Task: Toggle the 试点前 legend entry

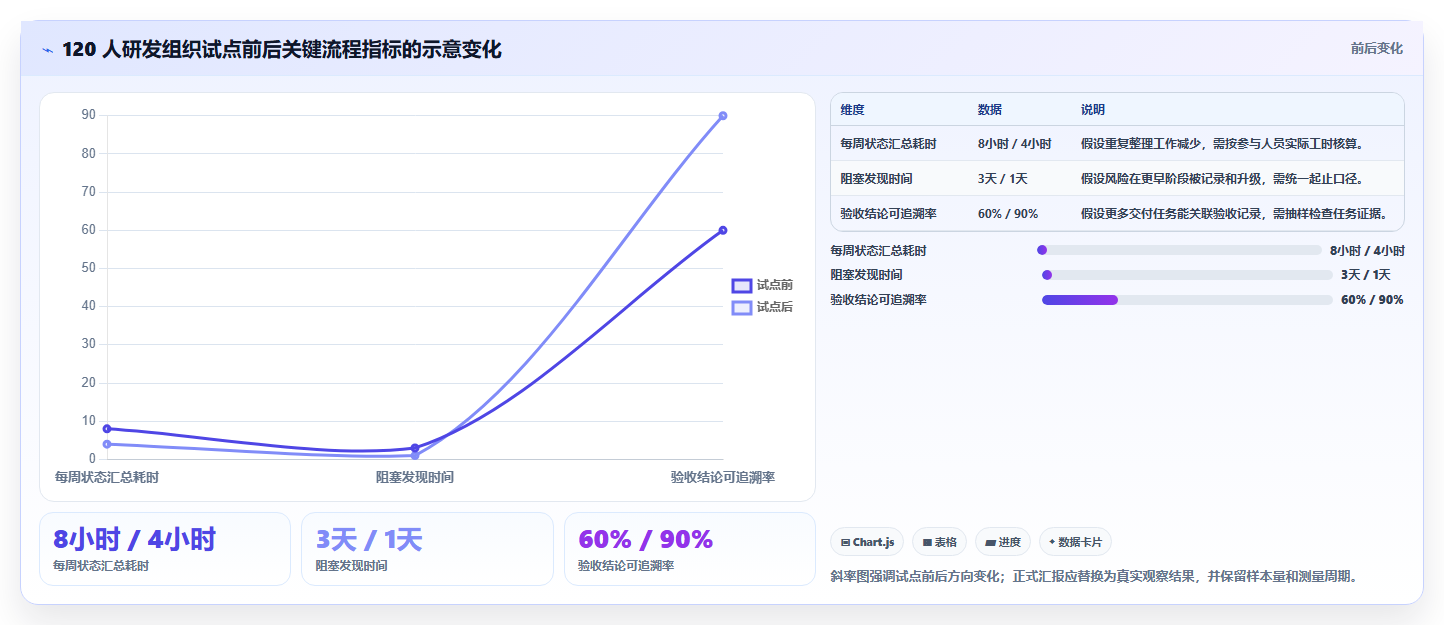Action: (x=762, y=285)
